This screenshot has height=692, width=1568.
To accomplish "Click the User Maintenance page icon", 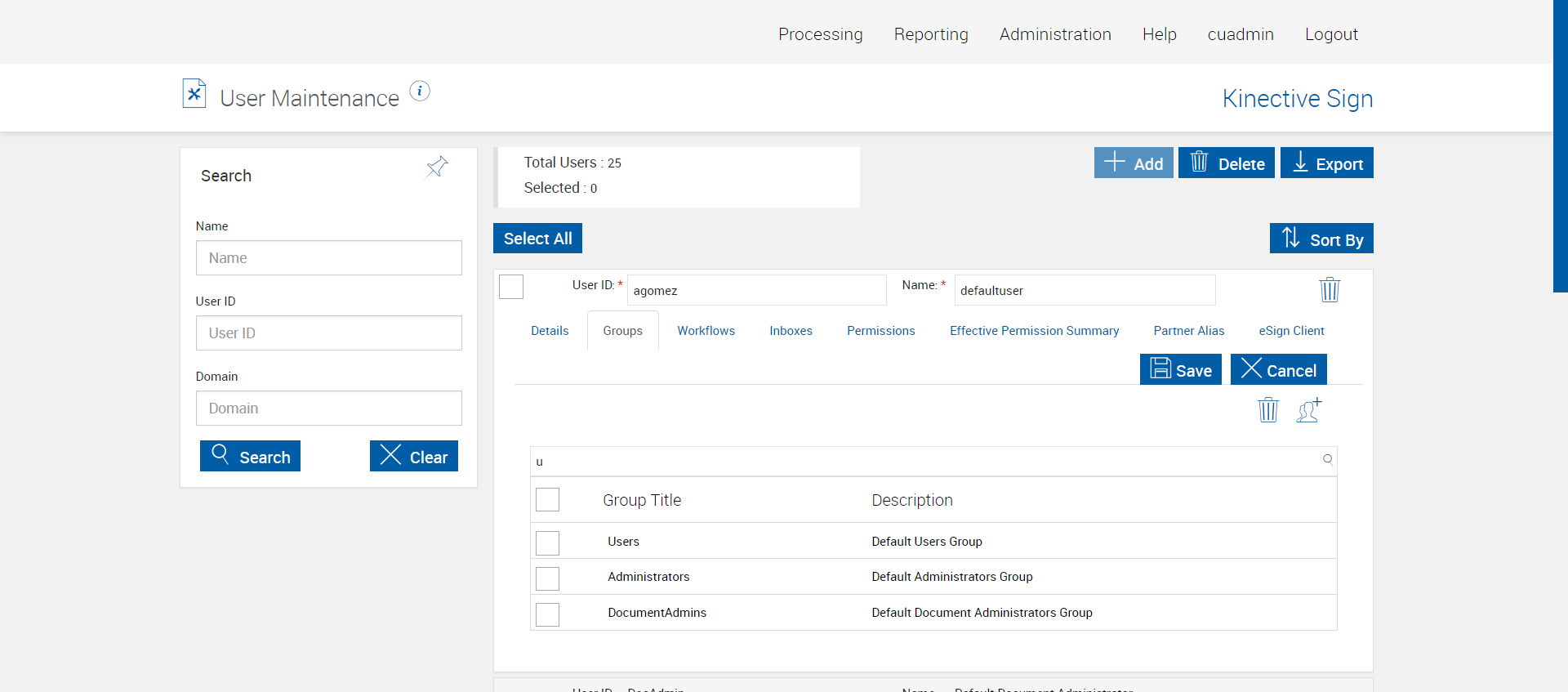I will [194, 93].
